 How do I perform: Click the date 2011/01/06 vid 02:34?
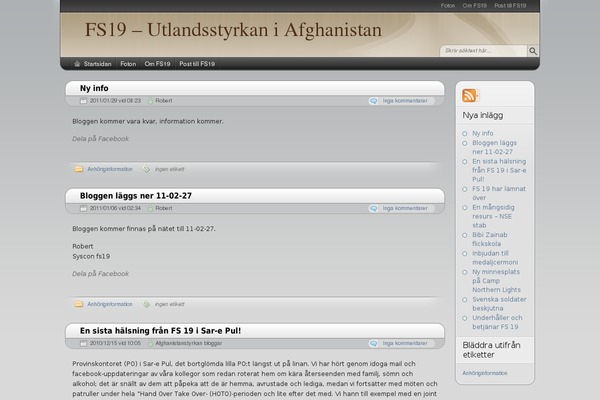(115, 208)
